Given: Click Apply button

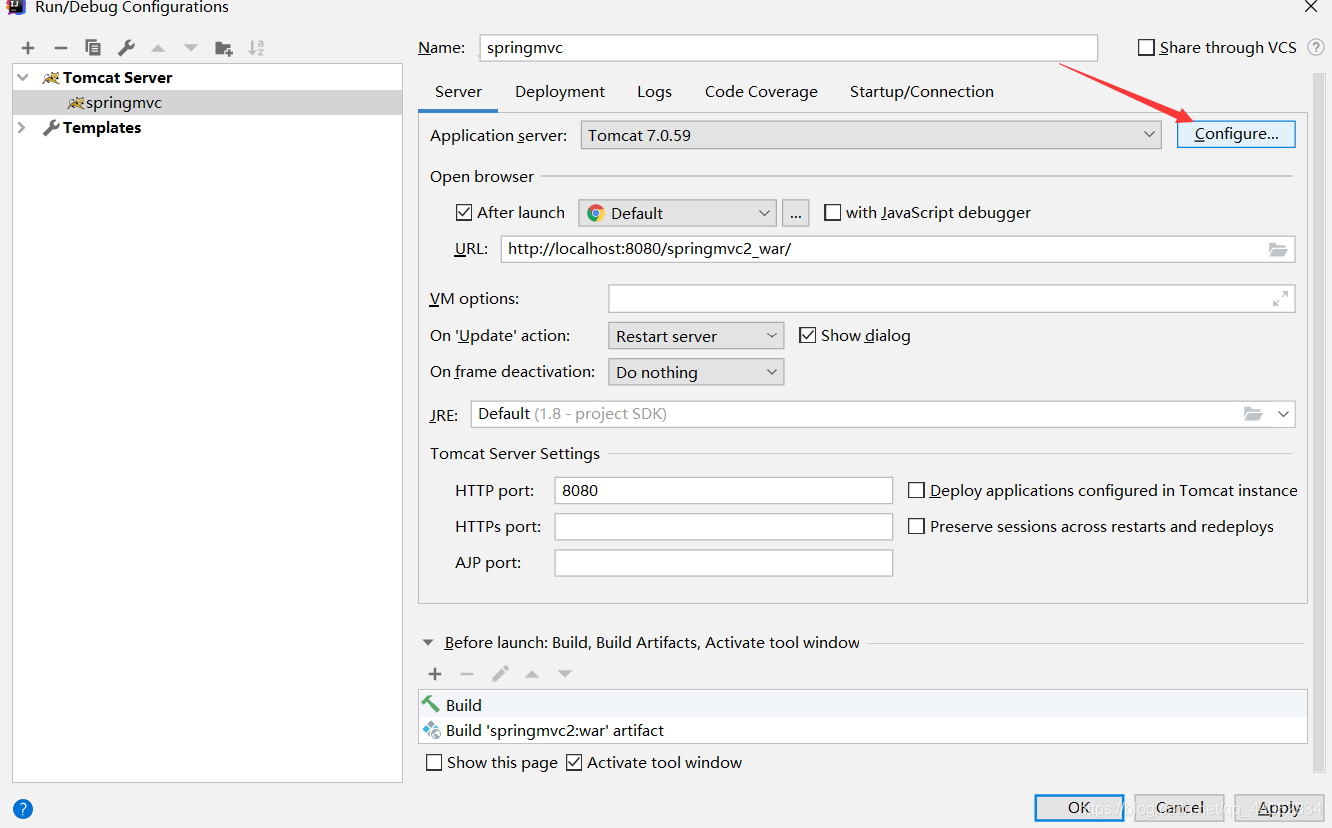Looking at the screenshot, I should click(1280, 807).
